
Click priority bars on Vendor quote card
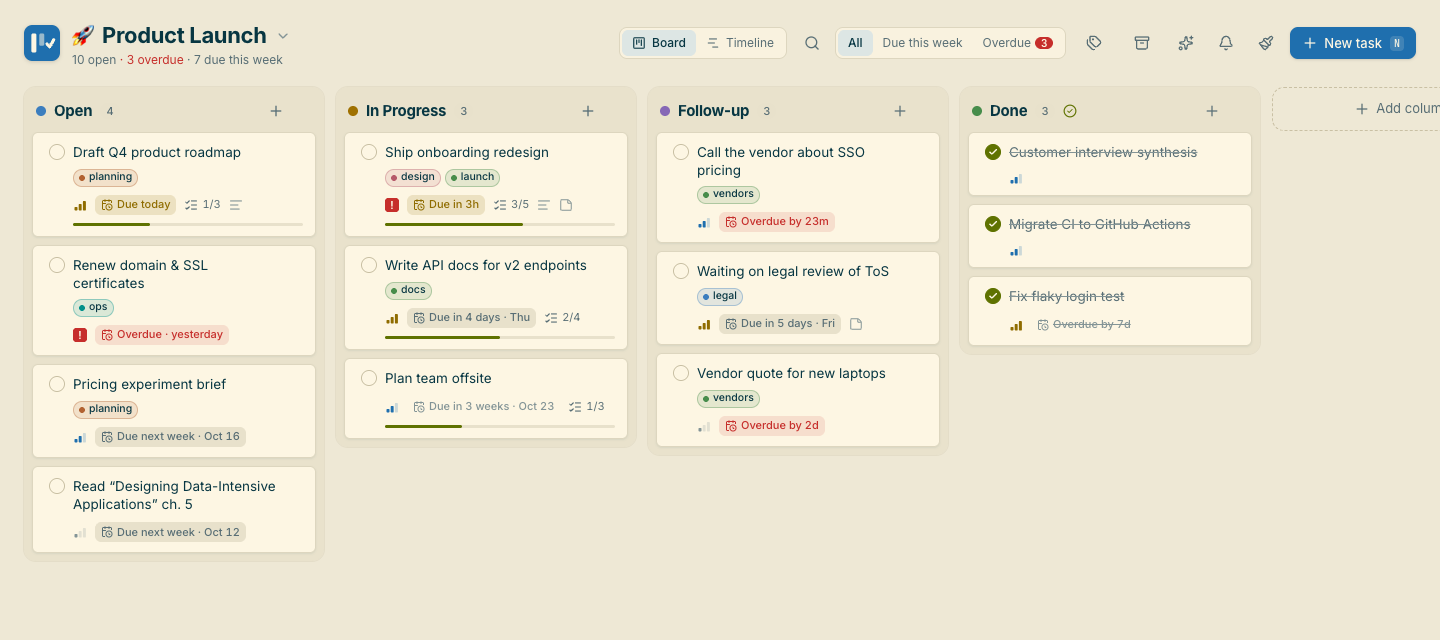pyautogui.click(x=704, y=426)
